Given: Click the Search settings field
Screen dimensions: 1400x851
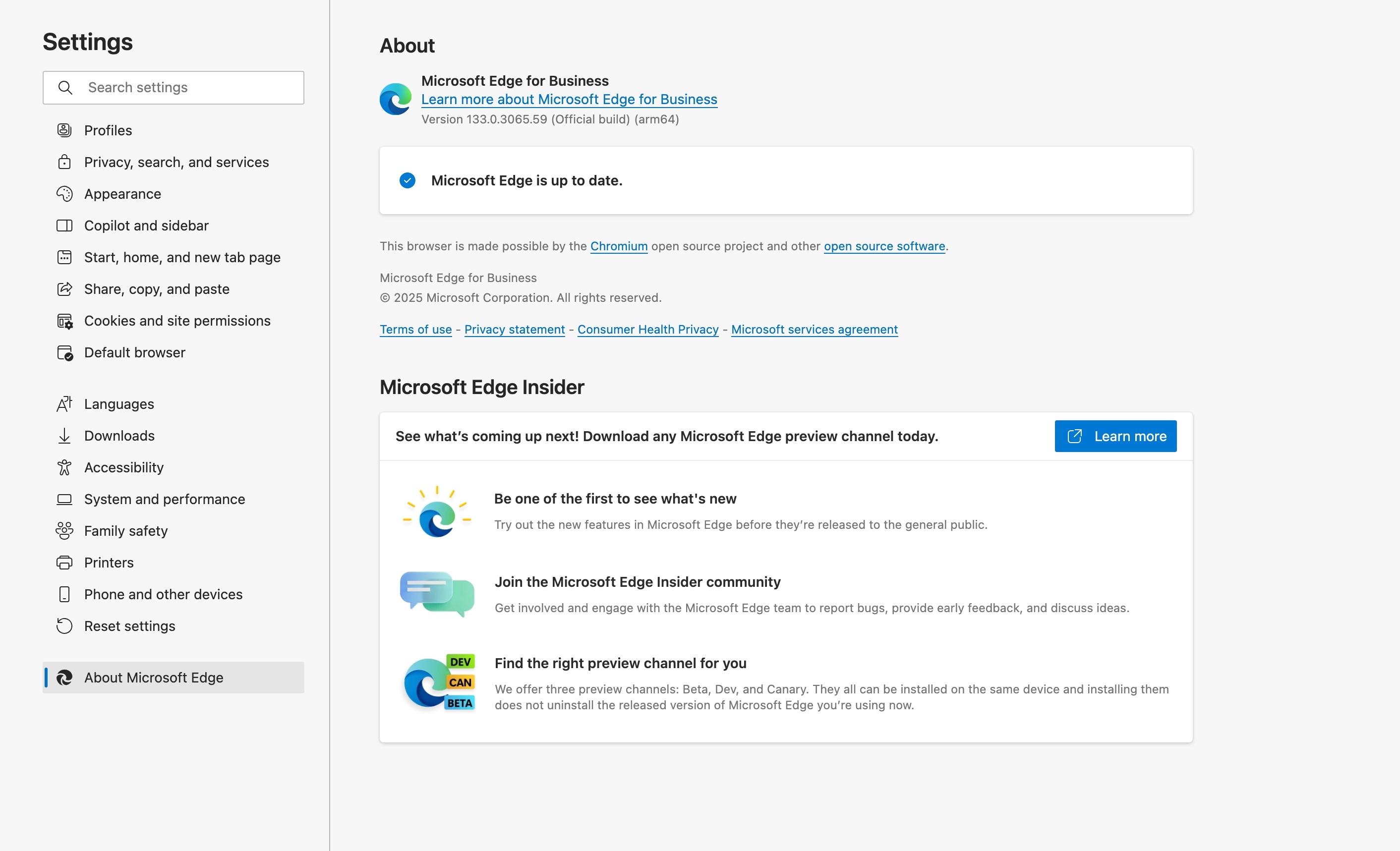Looking at the screenshot, I should coord(174,88).
